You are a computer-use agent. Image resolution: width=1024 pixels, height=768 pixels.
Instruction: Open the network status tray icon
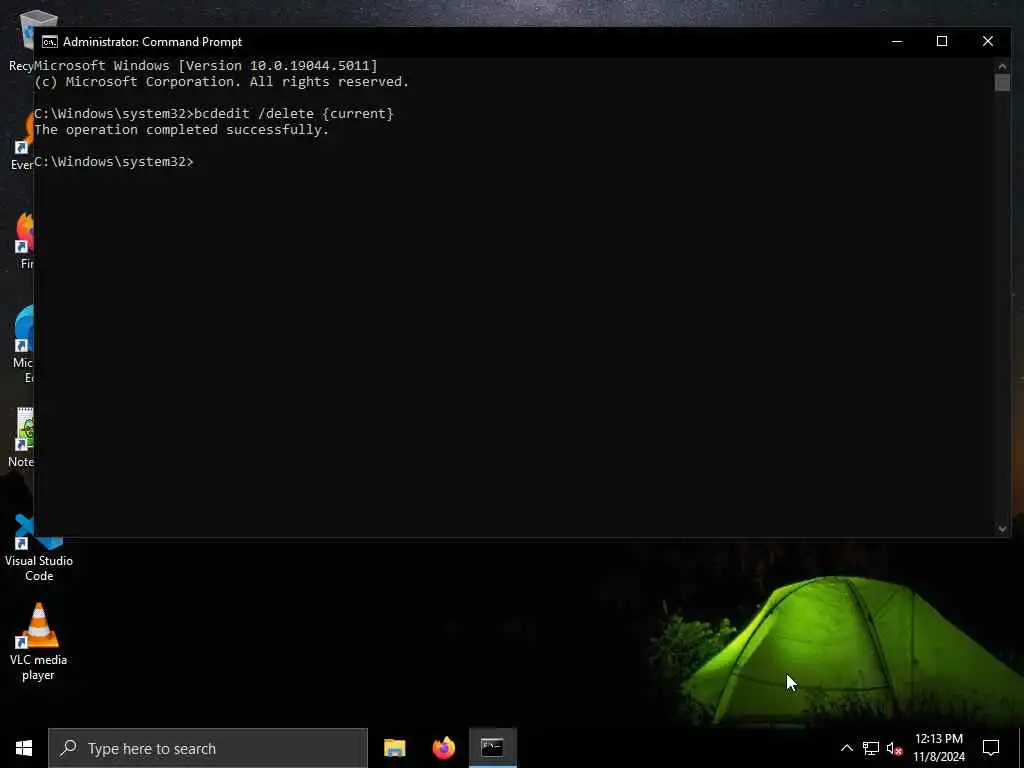click(x=871, y=748)
